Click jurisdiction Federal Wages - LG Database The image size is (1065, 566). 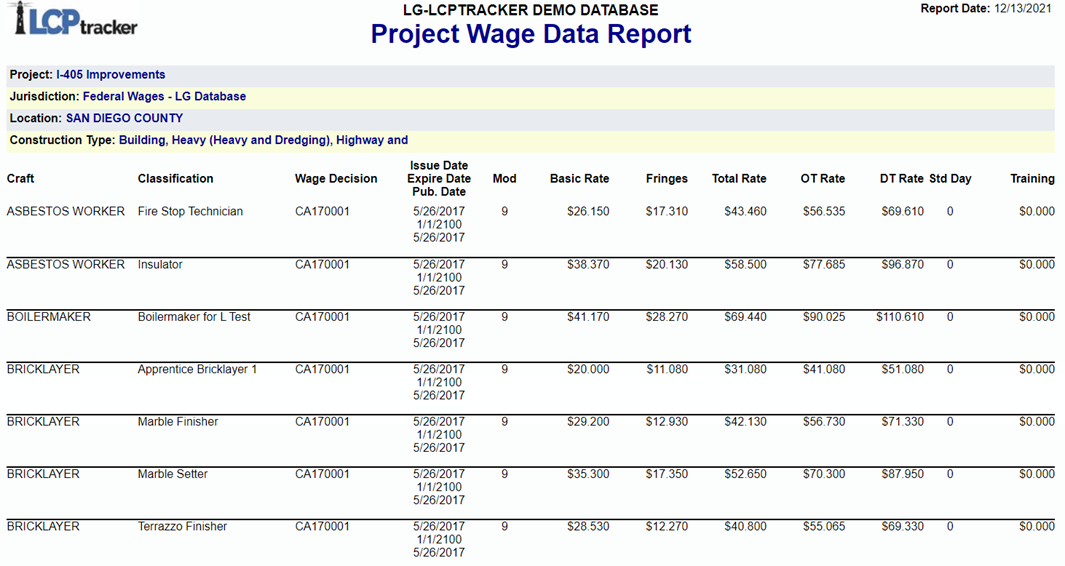[x=164, y=96]
